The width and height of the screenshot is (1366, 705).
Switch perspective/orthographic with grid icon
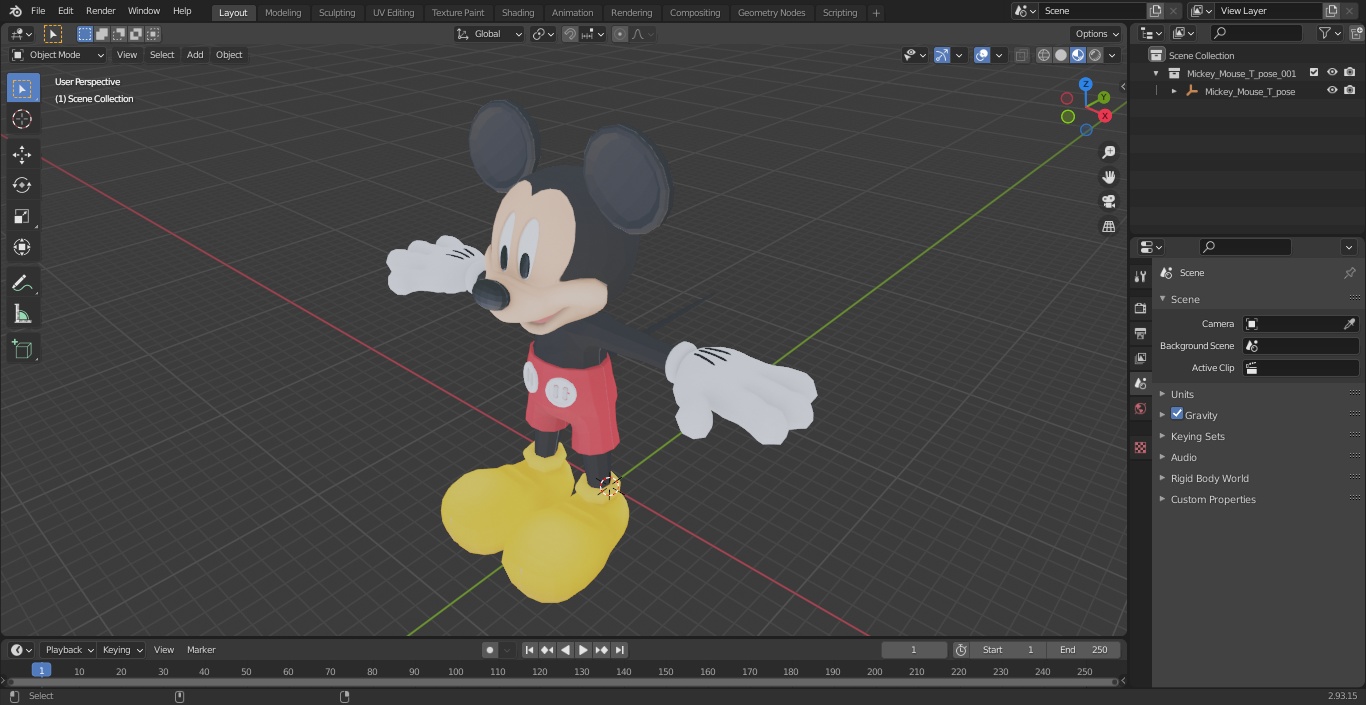coord(1109,226)
